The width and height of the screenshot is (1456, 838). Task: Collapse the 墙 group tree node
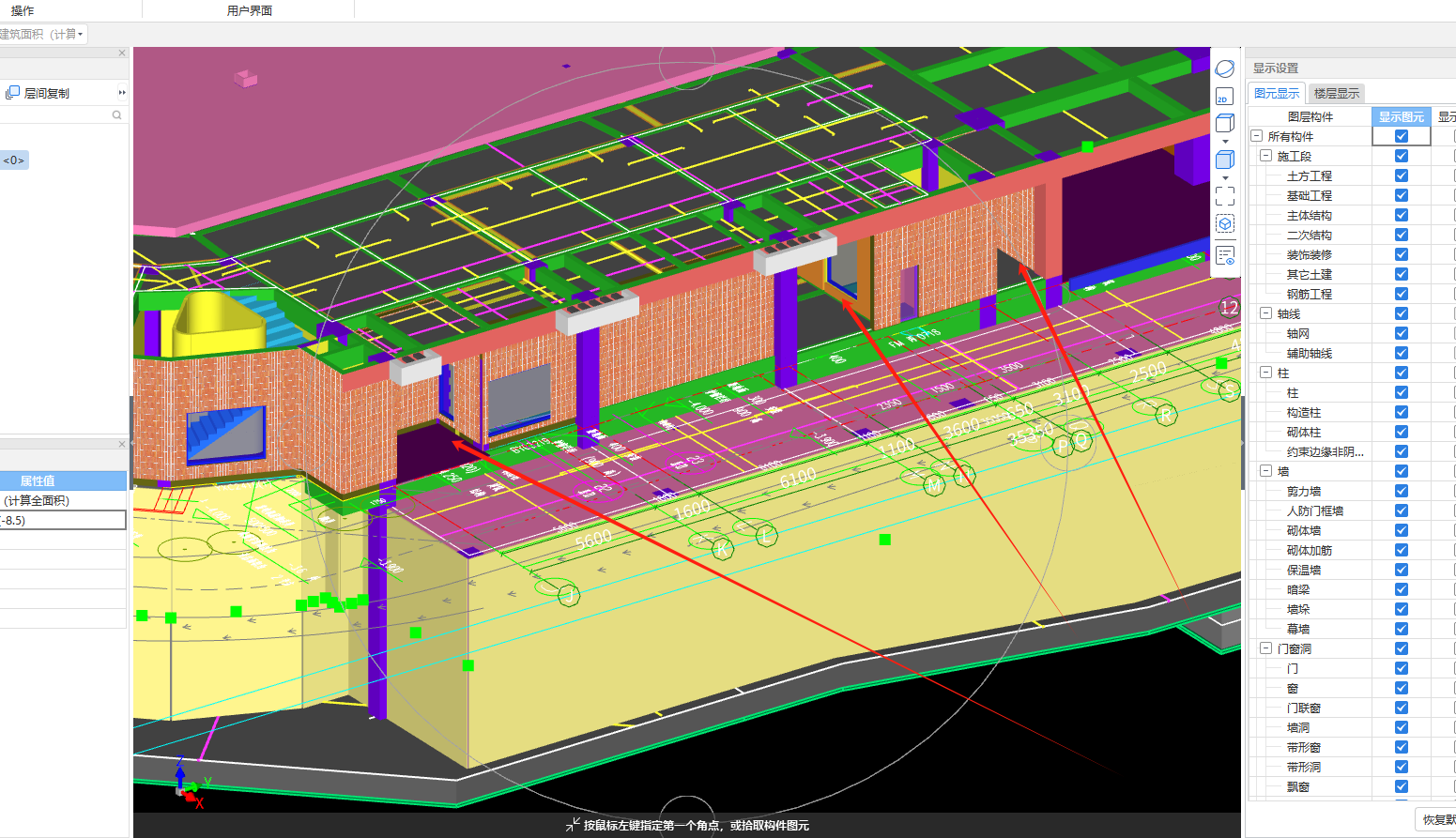coord(1265,471)
